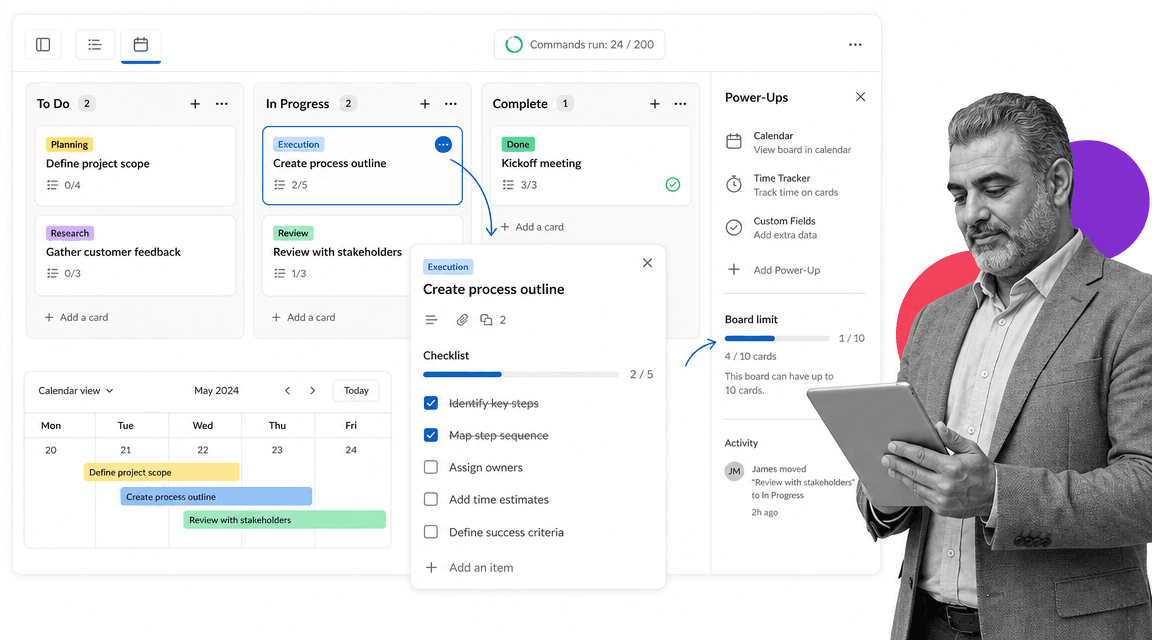1152x640 pixels.
Task: Open the Kickoff meeting card
Action: click(591, 165)
